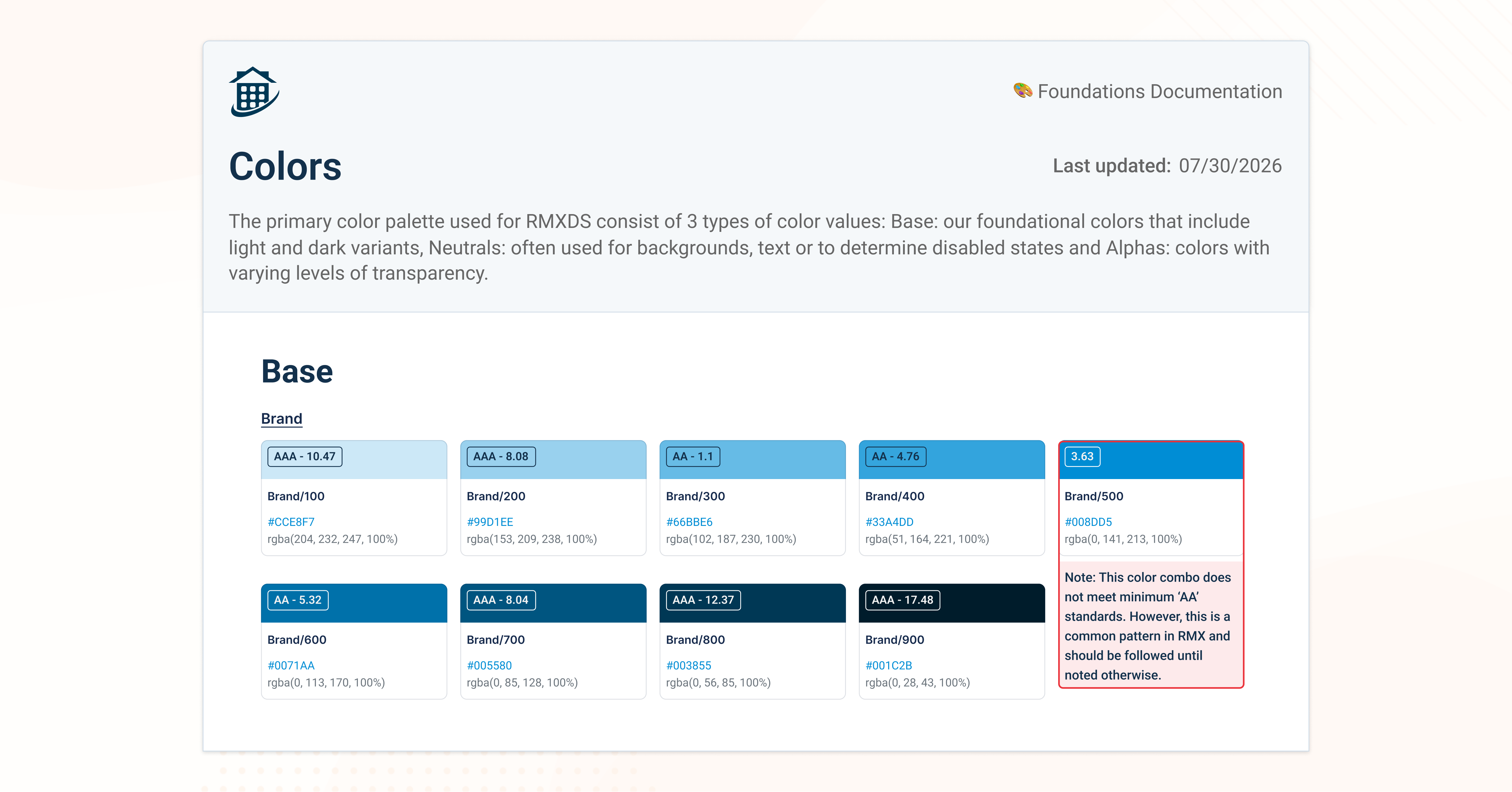Click the AAA - 8.04 contrast badge

[x=501, y=600]
